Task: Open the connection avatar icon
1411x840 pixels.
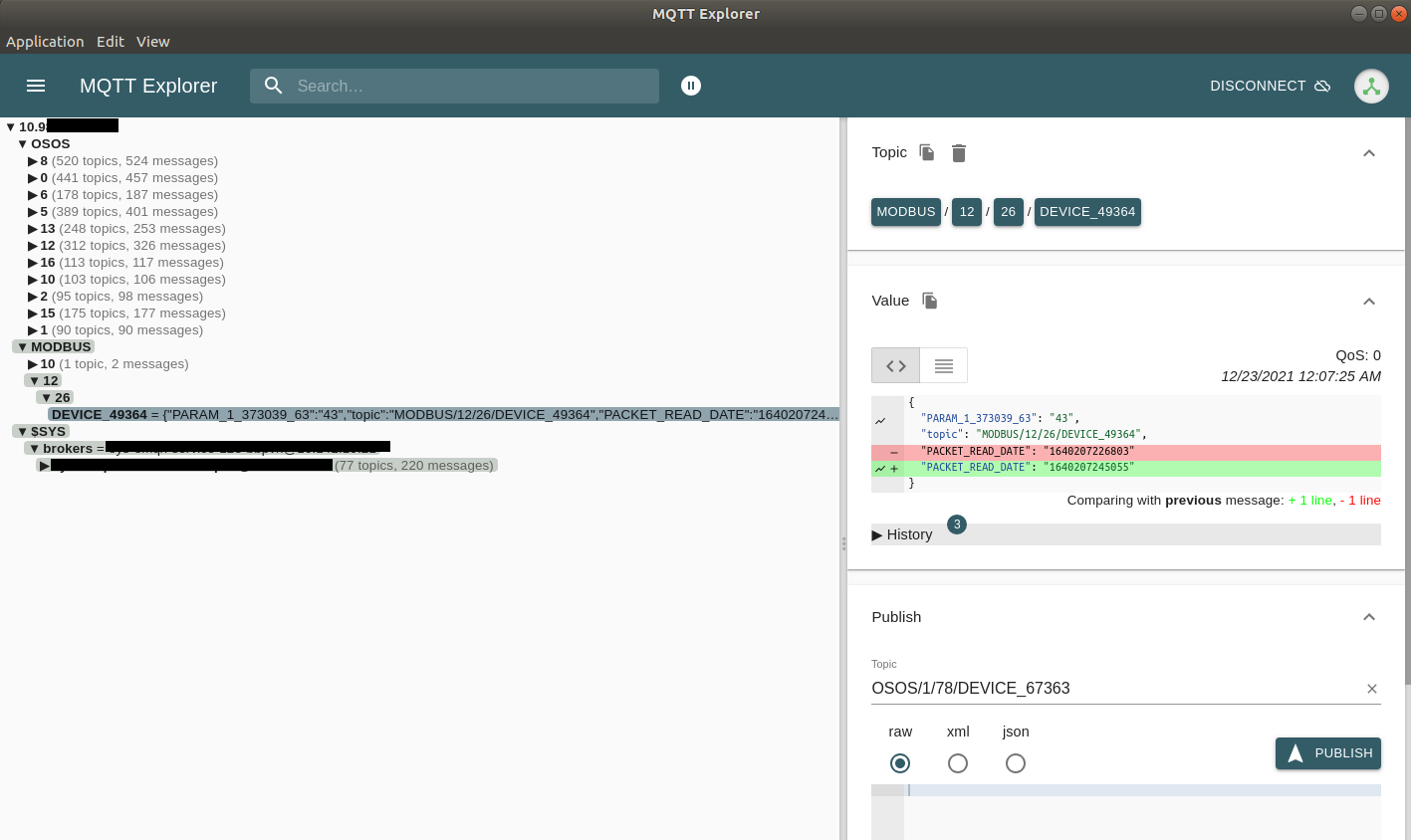Action: 1371,87
